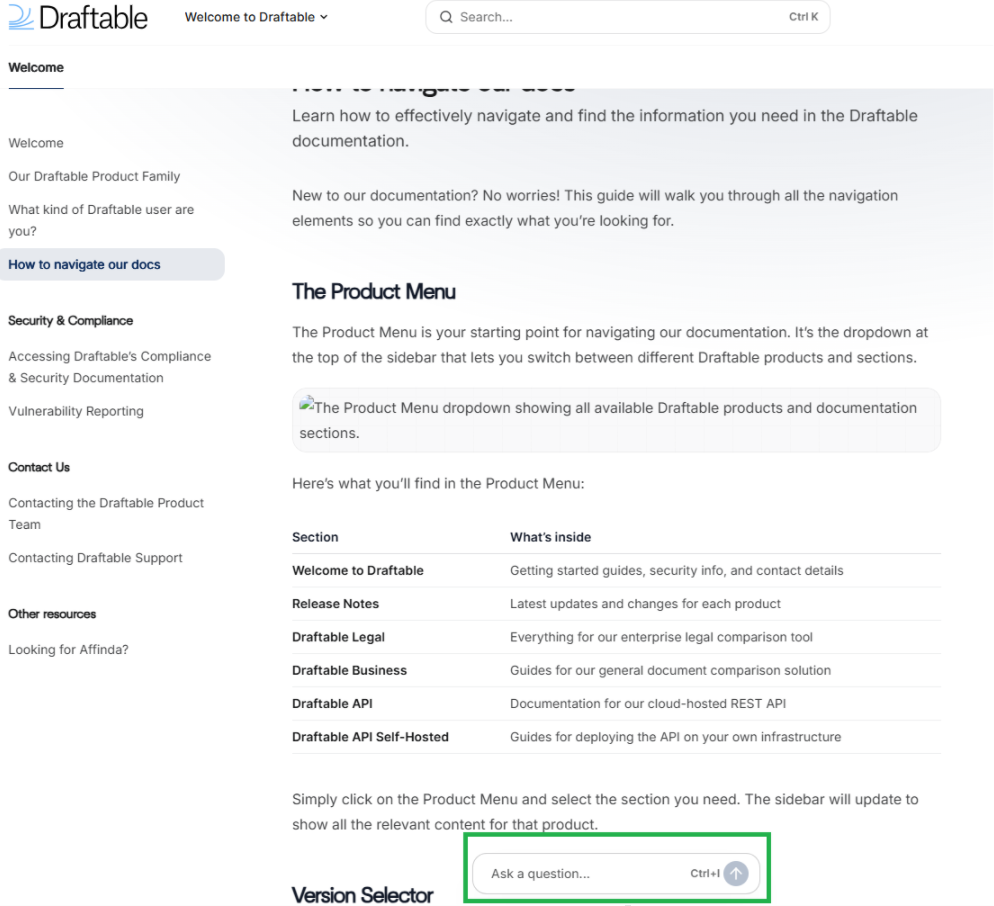The image size is (994, 906).
Task: Open 'Contacting the Draftable Product Team'
Action: tap(106, 513)
